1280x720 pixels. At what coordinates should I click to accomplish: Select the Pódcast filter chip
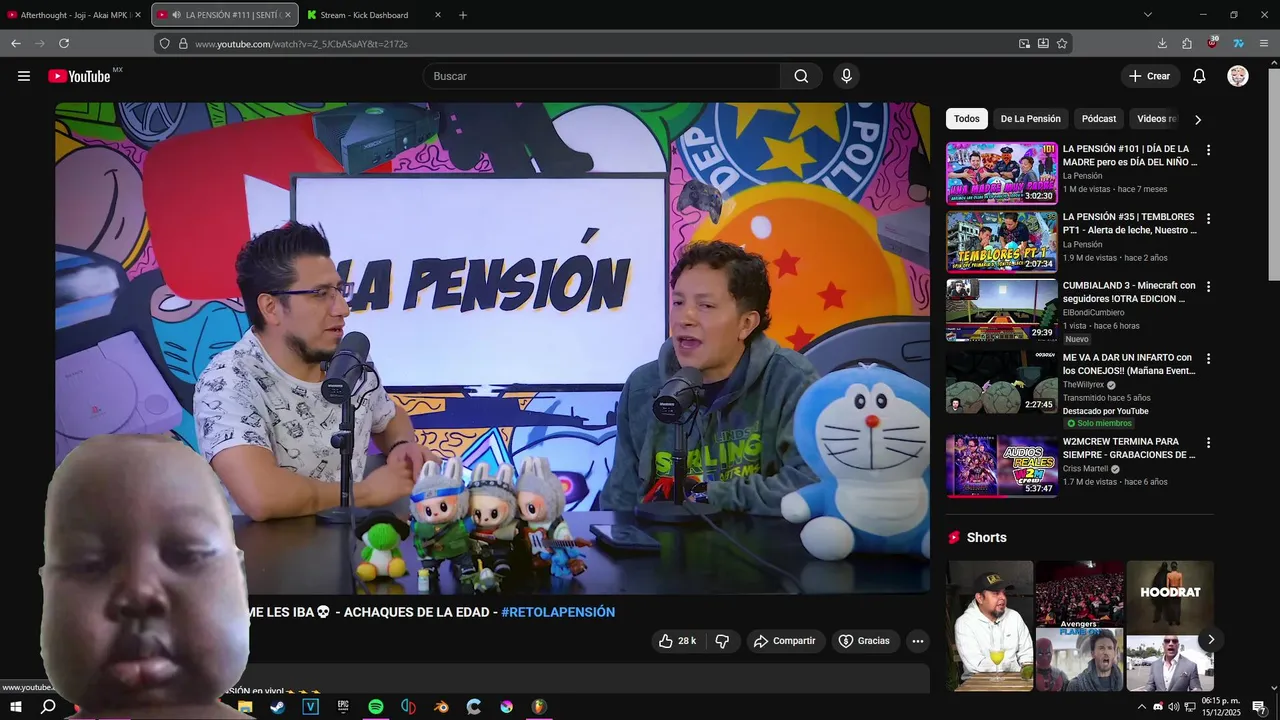point(1099,118)
